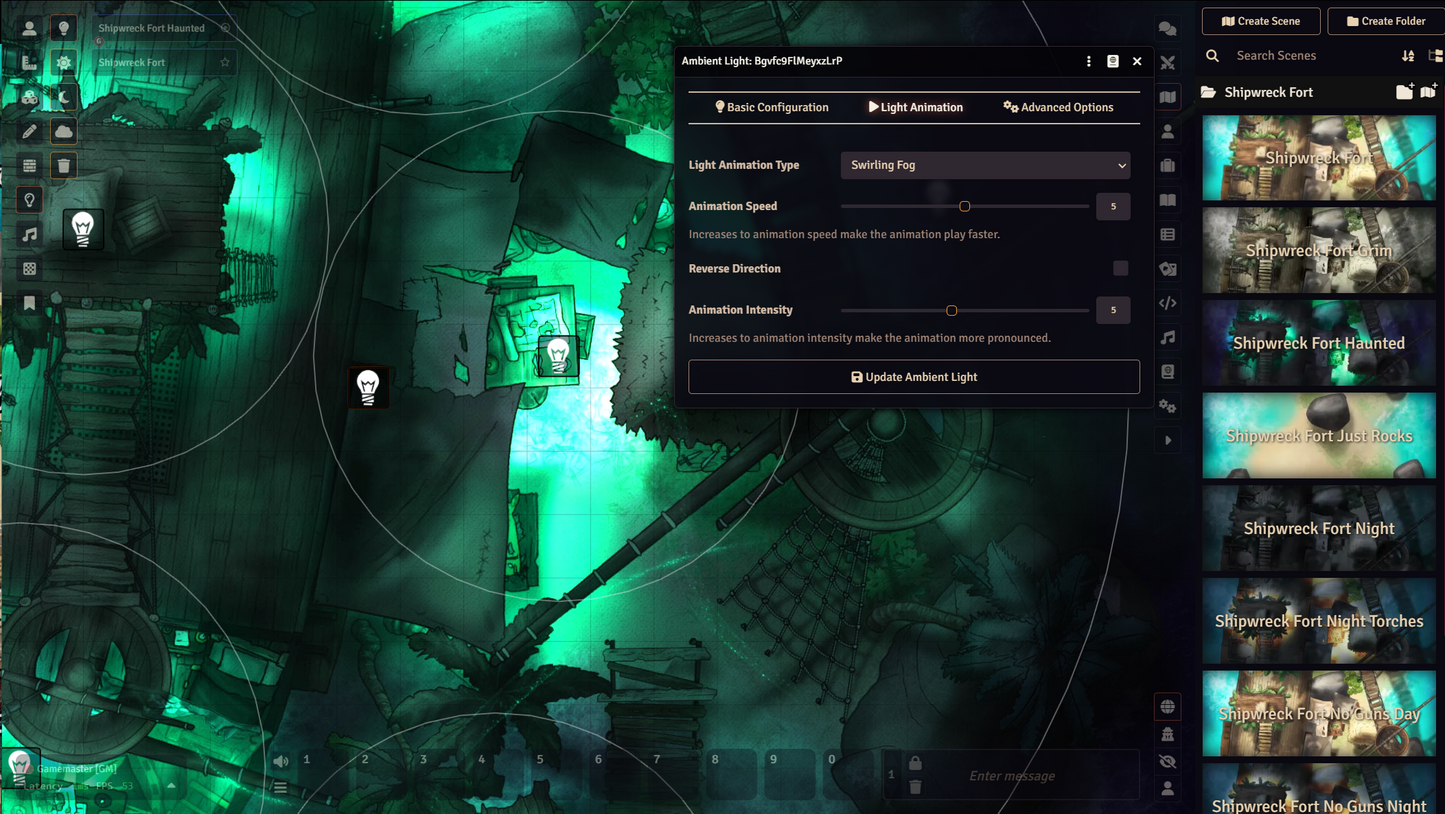Open the Shipwreck Fort Just Rocks thumbnail
Image resolution: width=1445 pixels, height=814 pixels.
click(x=1319, y=435)
